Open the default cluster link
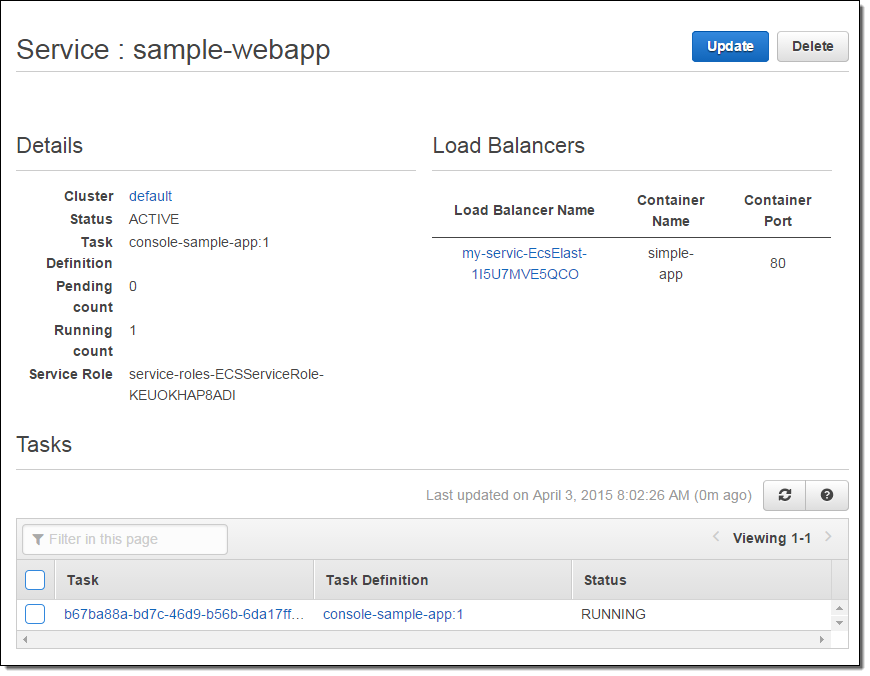 150,196
